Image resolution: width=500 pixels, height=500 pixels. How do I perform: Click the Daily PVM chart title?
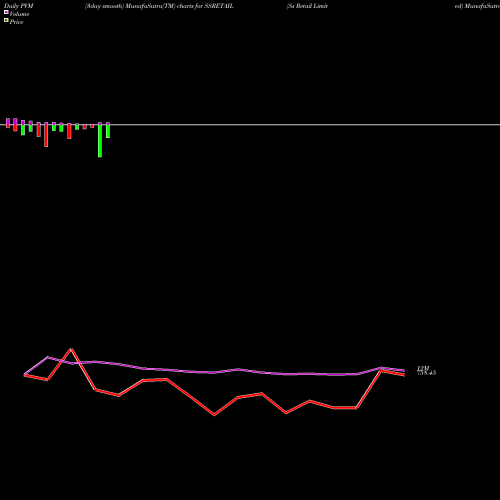19,6
